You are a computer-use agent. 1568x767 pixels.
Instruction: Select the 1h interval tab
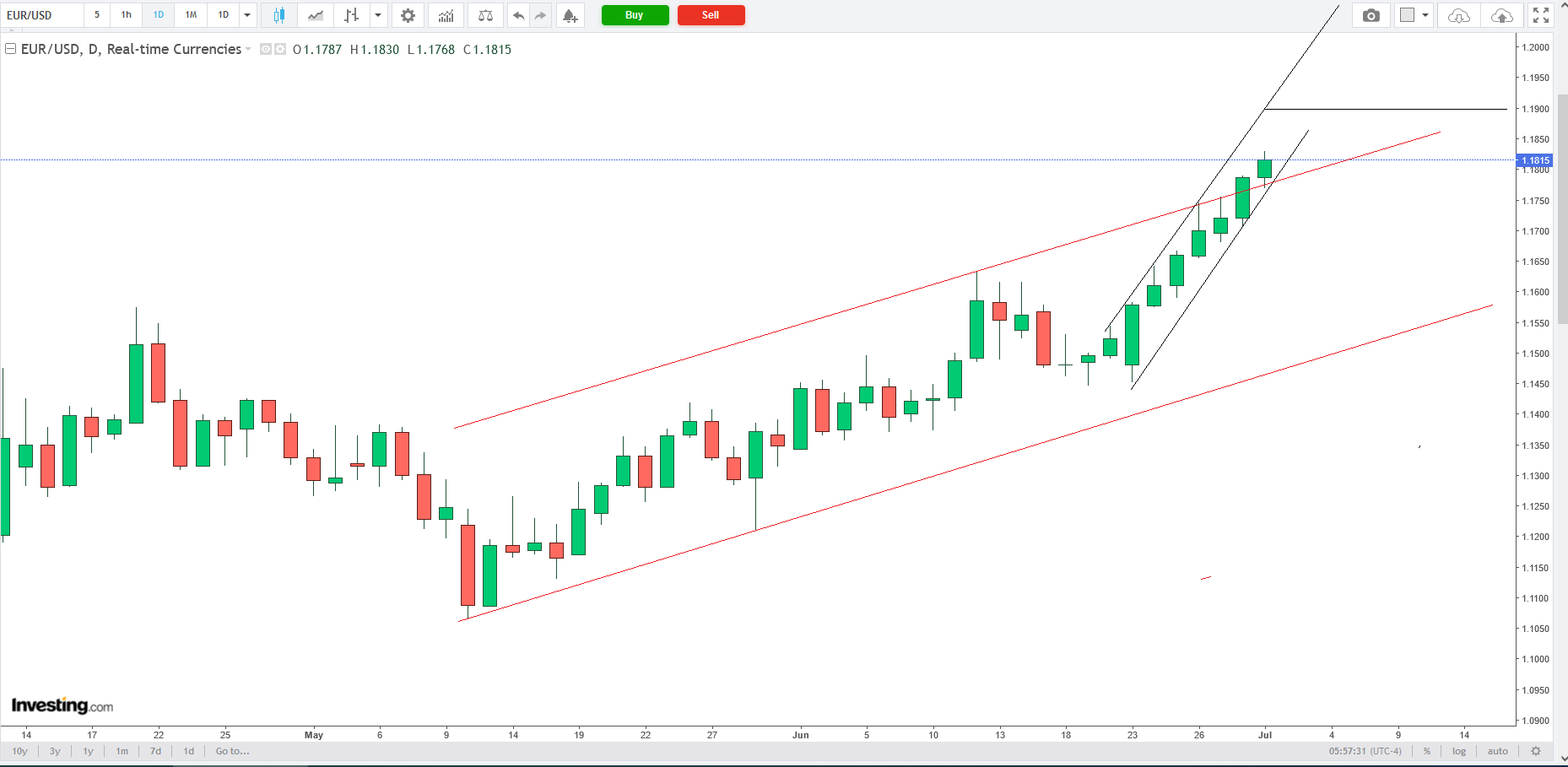coord(127,15)
